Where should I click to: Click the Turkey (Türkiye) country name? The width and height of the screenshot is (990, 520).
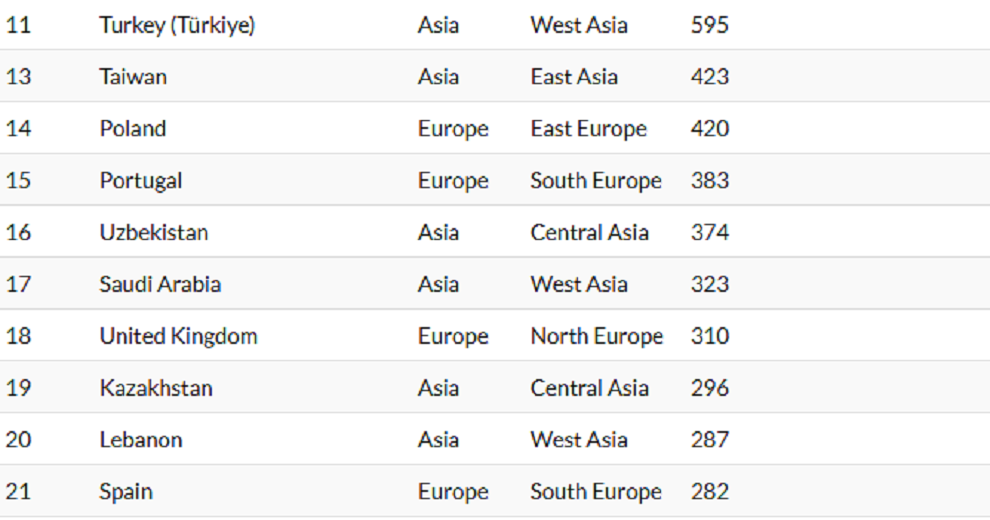click(177, 25)
